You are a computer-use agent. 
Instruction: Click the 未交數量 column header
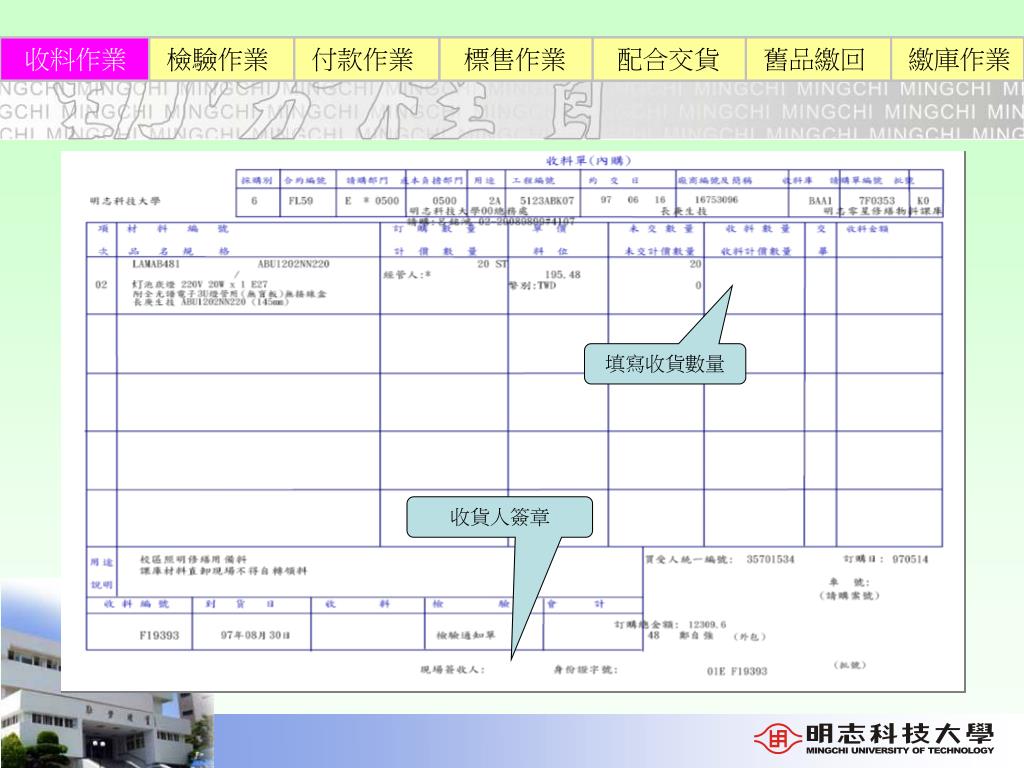661,229
